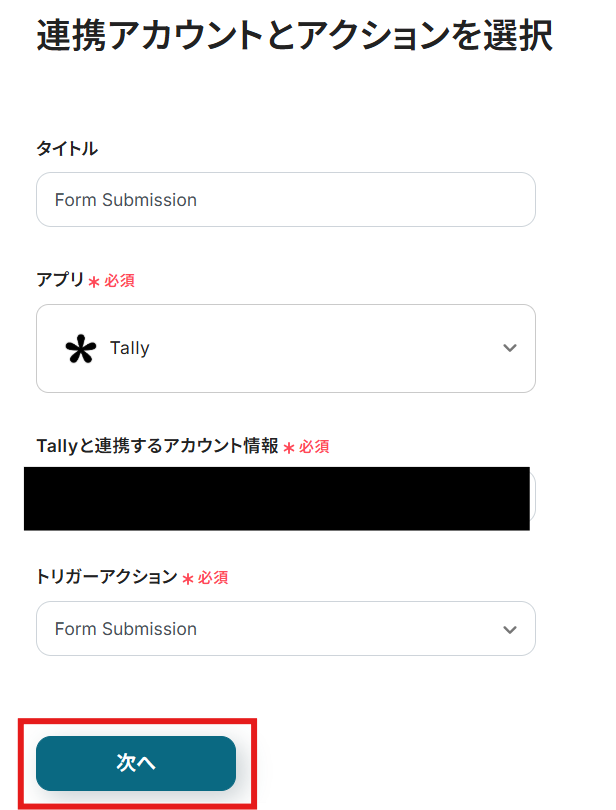Image resolution: width=616 pixels, height=810 pixels.
Task: Click the アプリ field label
Action: pyautogui.click(x=60, y=280)
